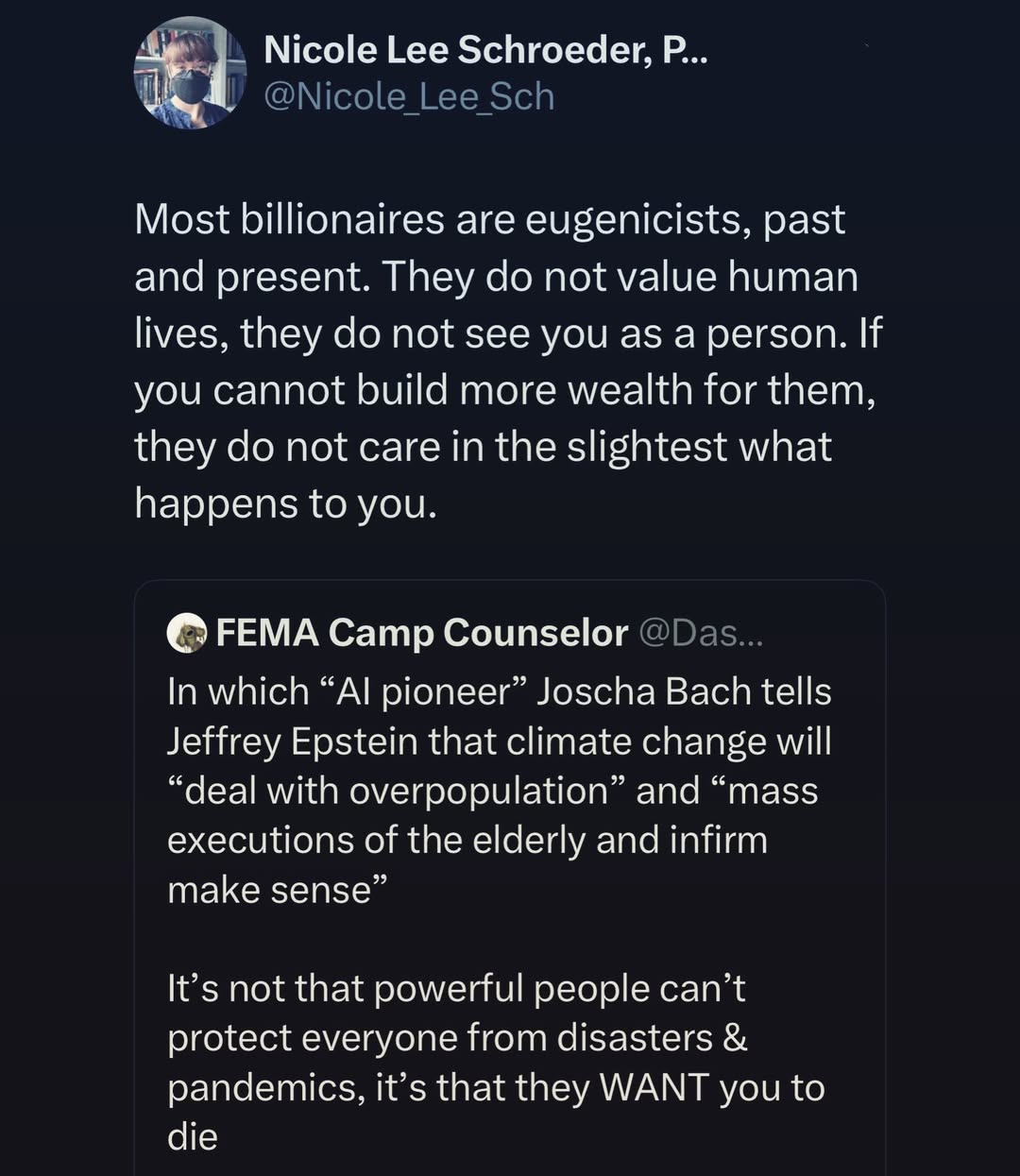The width and height of the screenshot is (1020, 1176).
Task: Select the truncated "@Das..." handle
Action: pos(701,633)
